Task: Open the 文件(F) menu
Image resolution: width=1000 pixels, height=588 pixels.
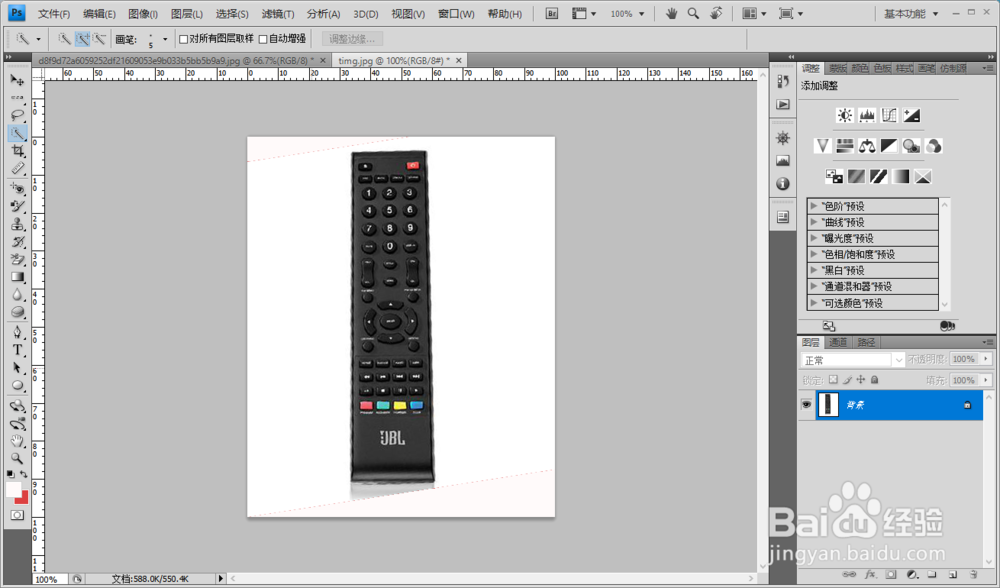Action: click(54, 14)
